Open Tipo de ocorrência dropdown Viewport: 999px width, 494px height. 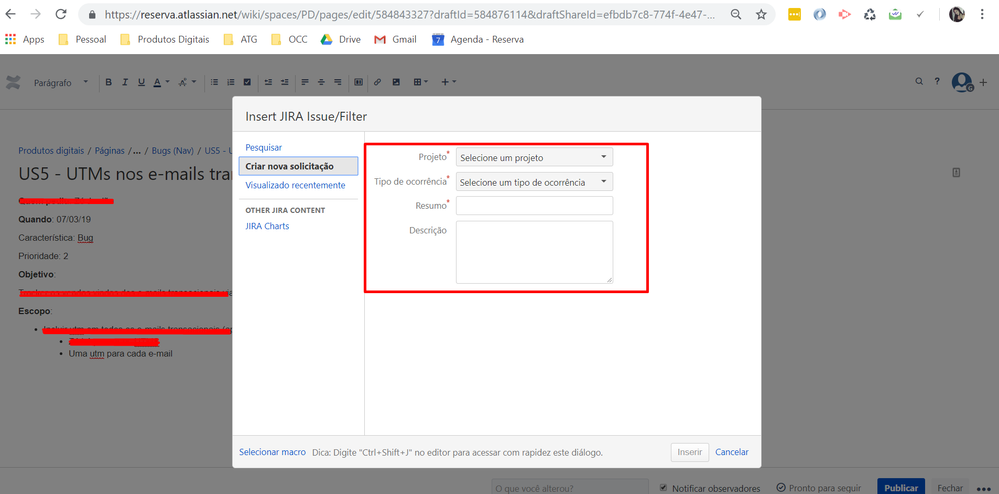pos(535,182)
